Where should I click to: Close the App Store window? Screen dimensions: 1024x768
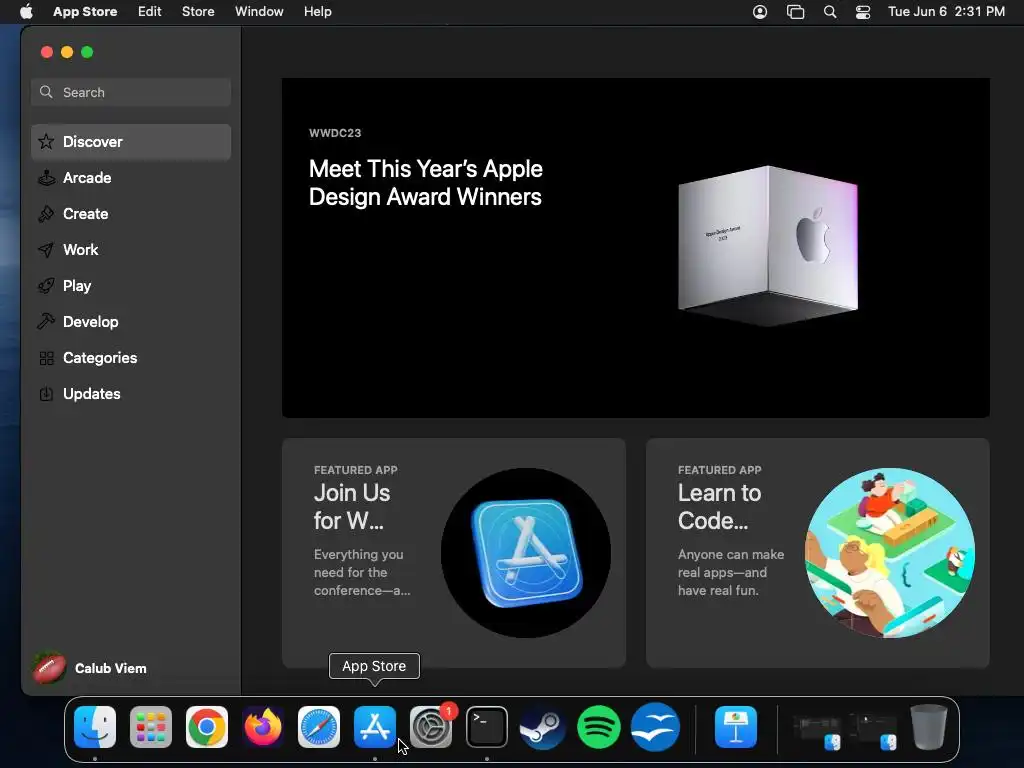(46, 52)
